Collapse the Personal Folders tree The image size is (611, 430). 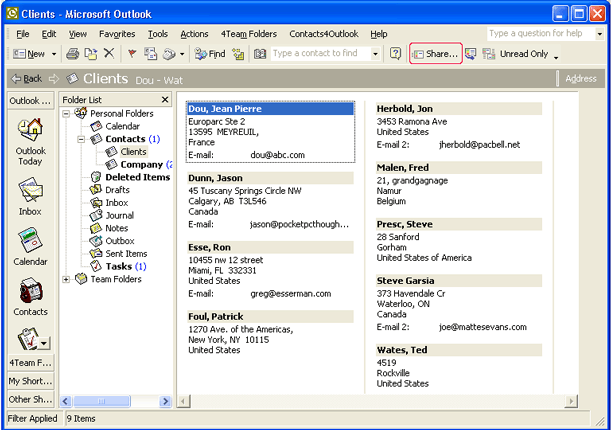[67, 114]
